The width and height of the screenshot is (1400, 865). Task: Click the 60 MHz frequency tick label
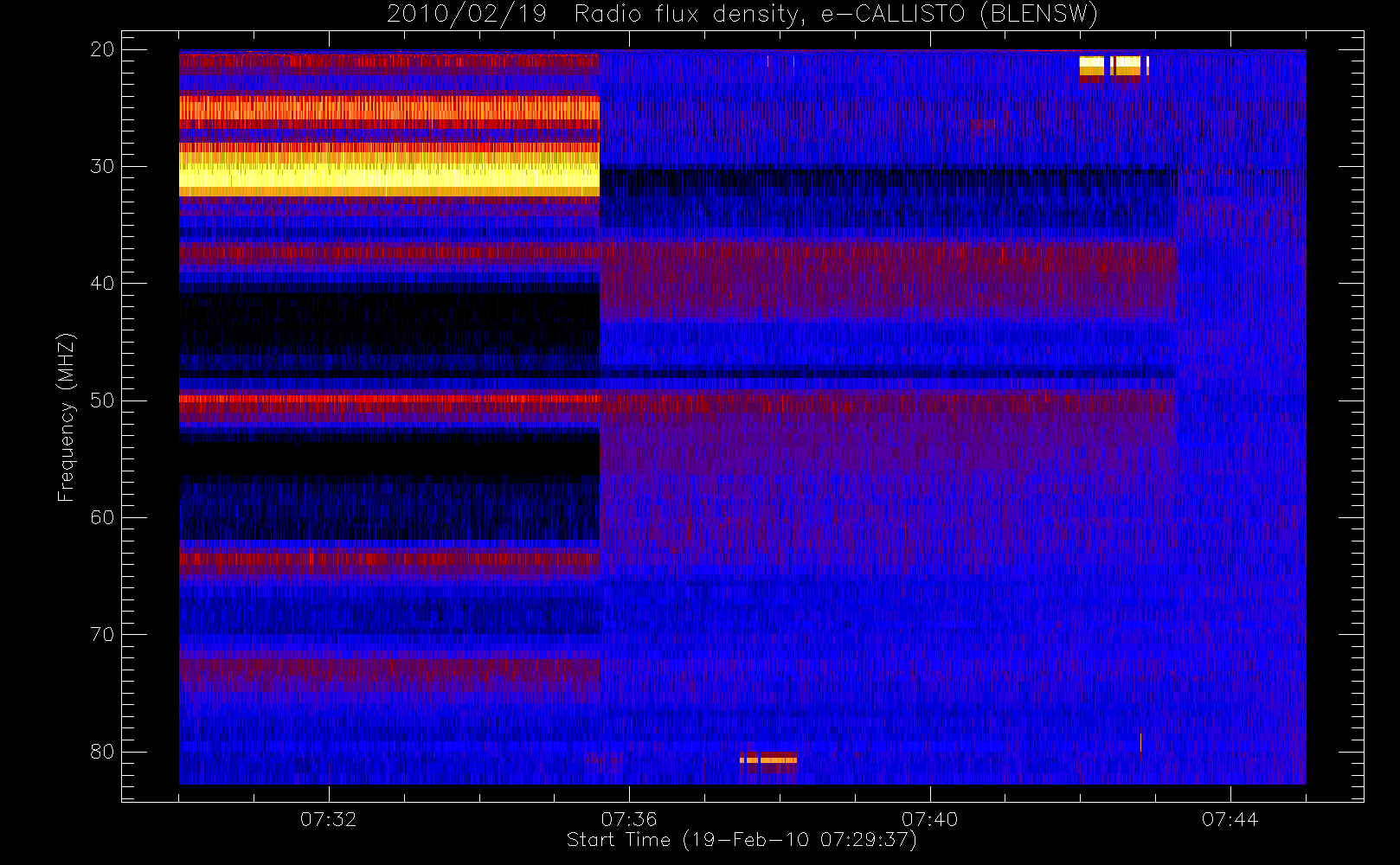click(x=103, y=517)
